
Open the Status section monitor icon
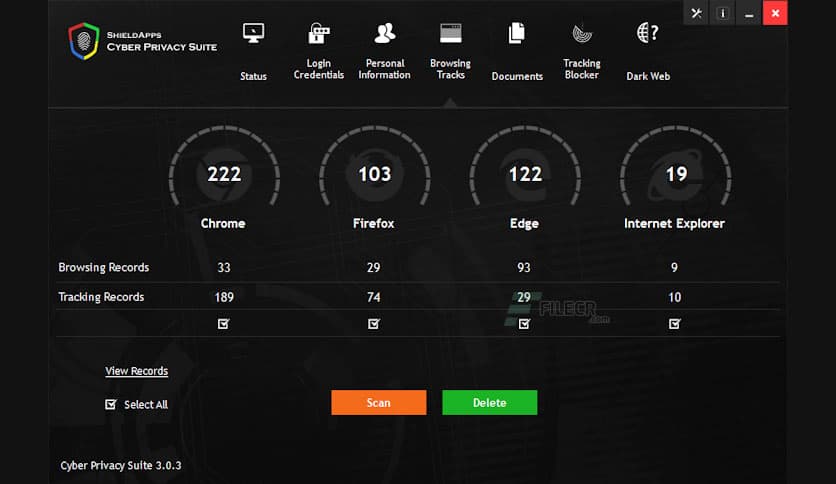coord(253,33)
